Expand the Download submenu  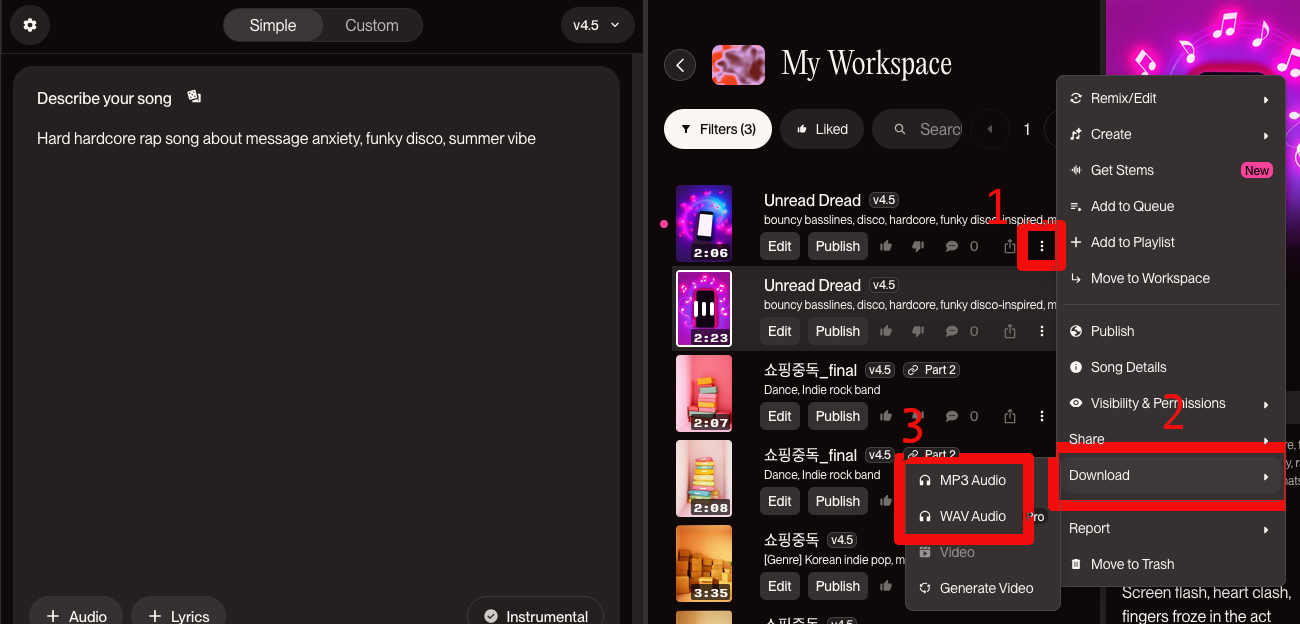(x=1170, y=475)
